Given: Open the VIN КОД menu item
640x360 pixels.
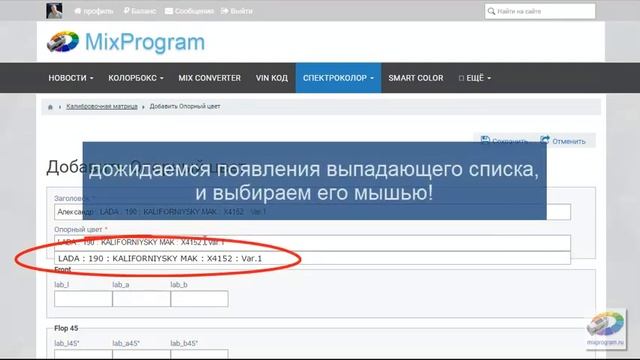Looking at the screenshot, I should click(x=272, y=78).
